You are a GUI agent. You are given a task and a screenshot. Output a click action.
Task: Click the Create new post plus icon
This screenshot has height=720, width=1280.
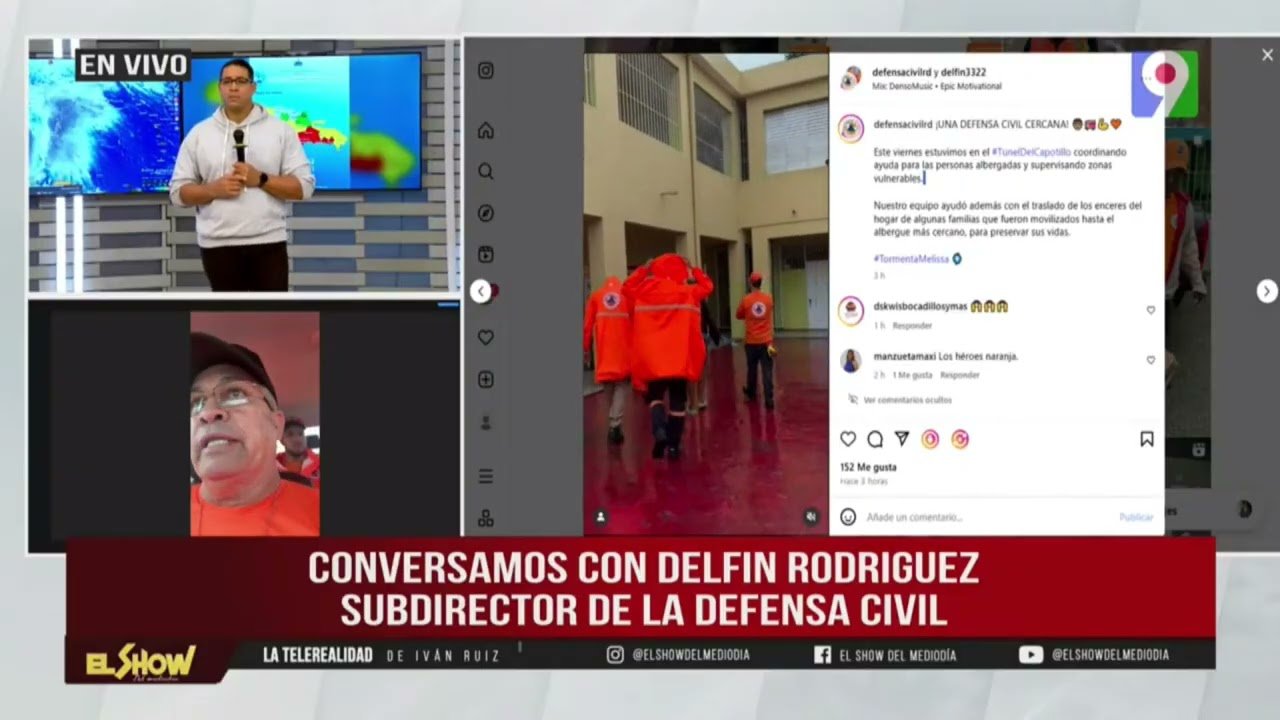(486, 380)
